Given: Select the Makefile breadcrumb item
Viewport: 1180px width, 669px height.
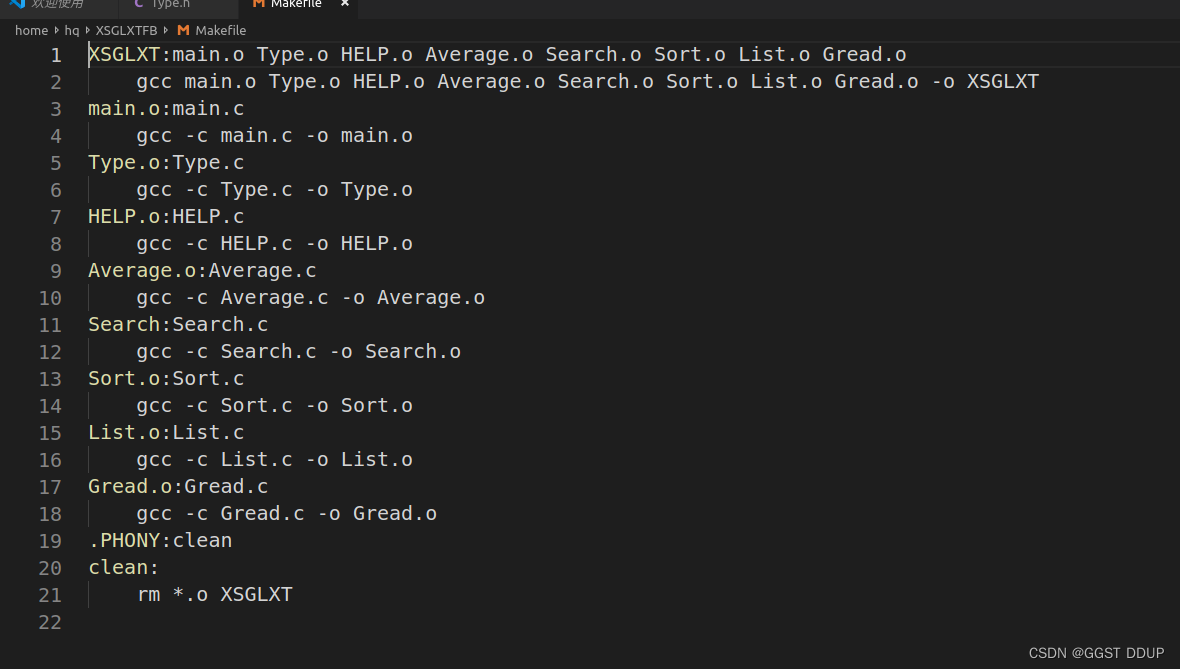Looking at the screenshot, I should [x=220, y=30].
